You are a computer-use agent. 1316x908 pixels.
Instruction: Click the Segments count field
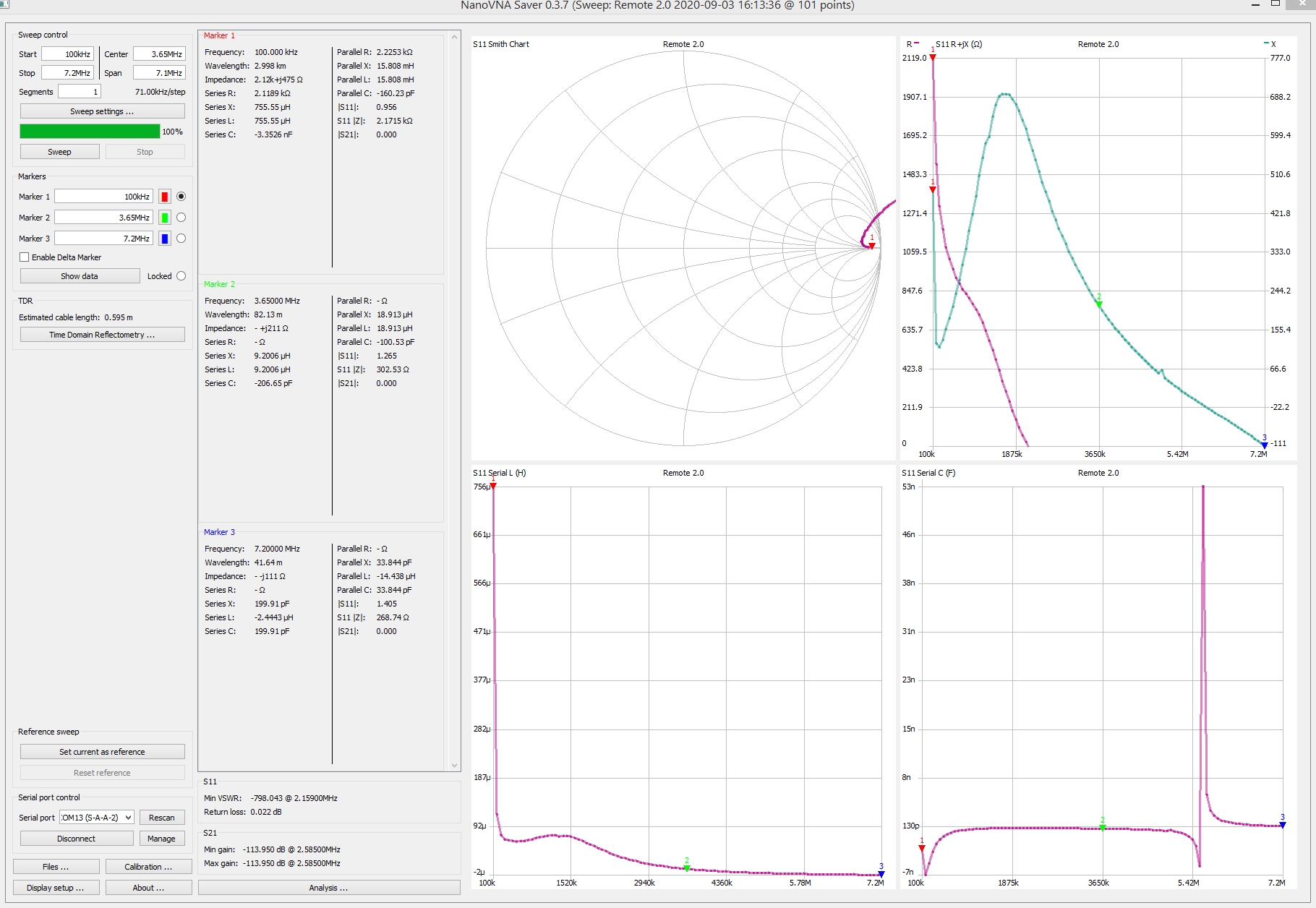[79, 92]
